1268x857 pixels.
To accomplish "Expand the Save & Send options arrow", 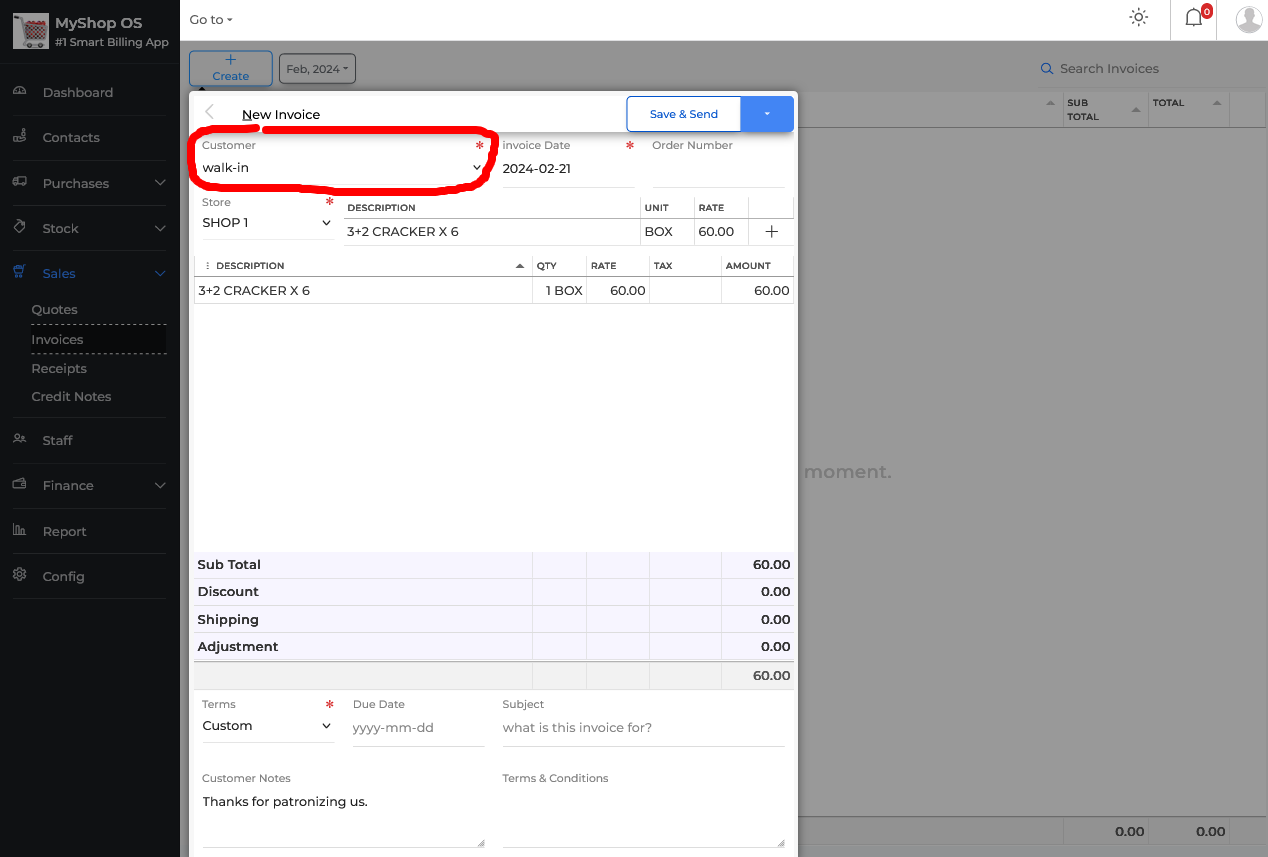I will click(x=767, y=114).
